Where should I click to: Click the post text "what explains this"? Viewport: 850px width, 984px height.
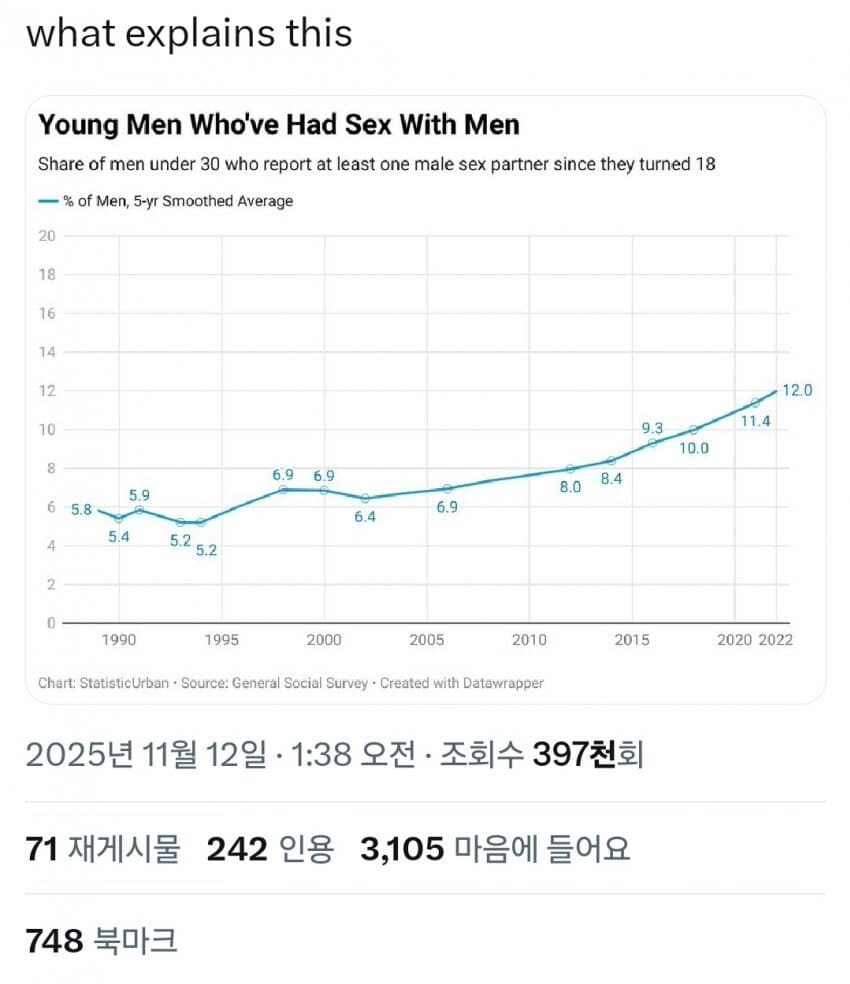click(x=190, y=33)
